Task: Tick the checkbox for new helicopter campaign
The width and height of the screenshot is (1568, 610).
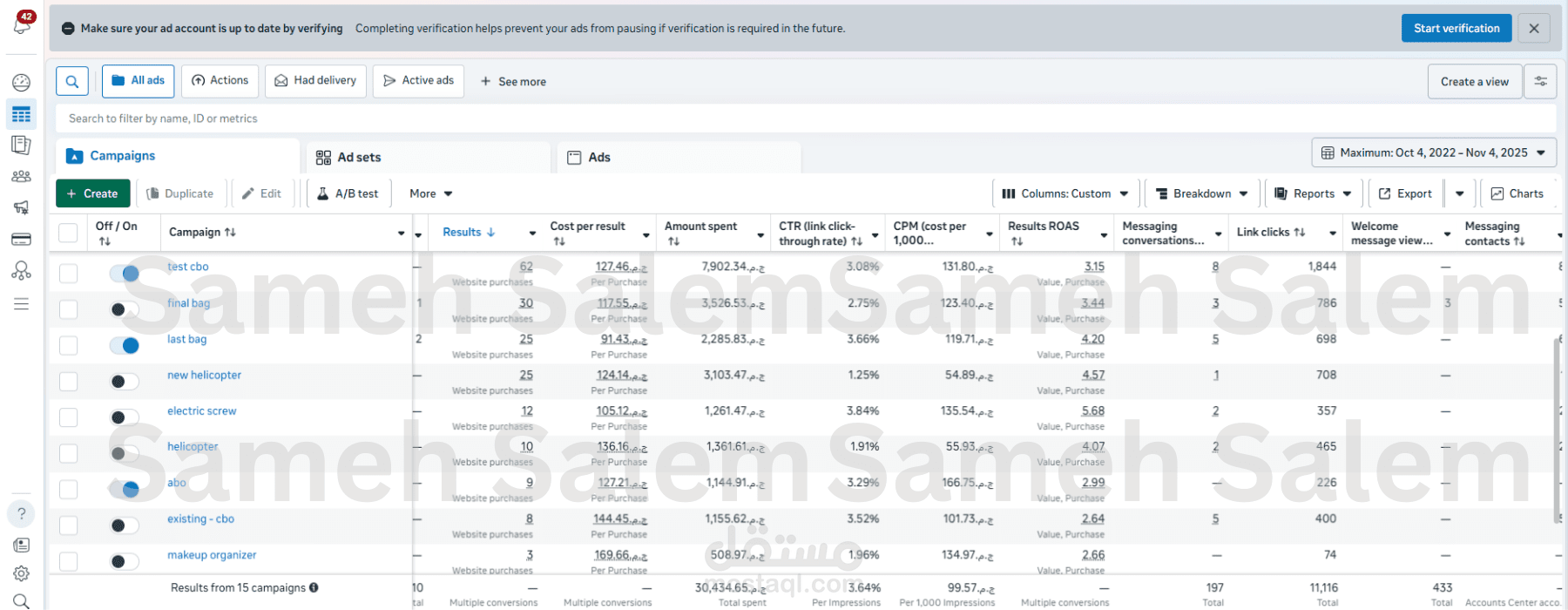Action: pyautogui.click(x=68, y=382)
